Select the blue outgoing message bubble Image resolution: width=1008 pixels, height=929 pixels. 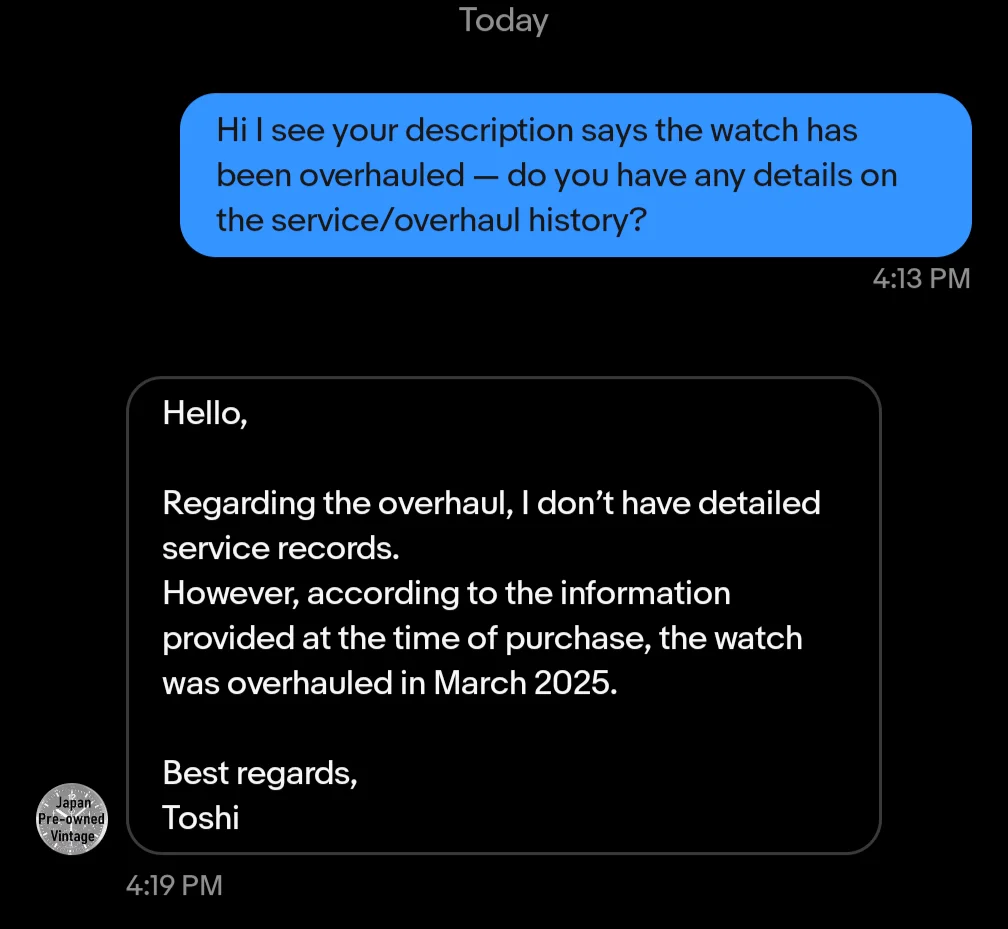coord(575,175)
